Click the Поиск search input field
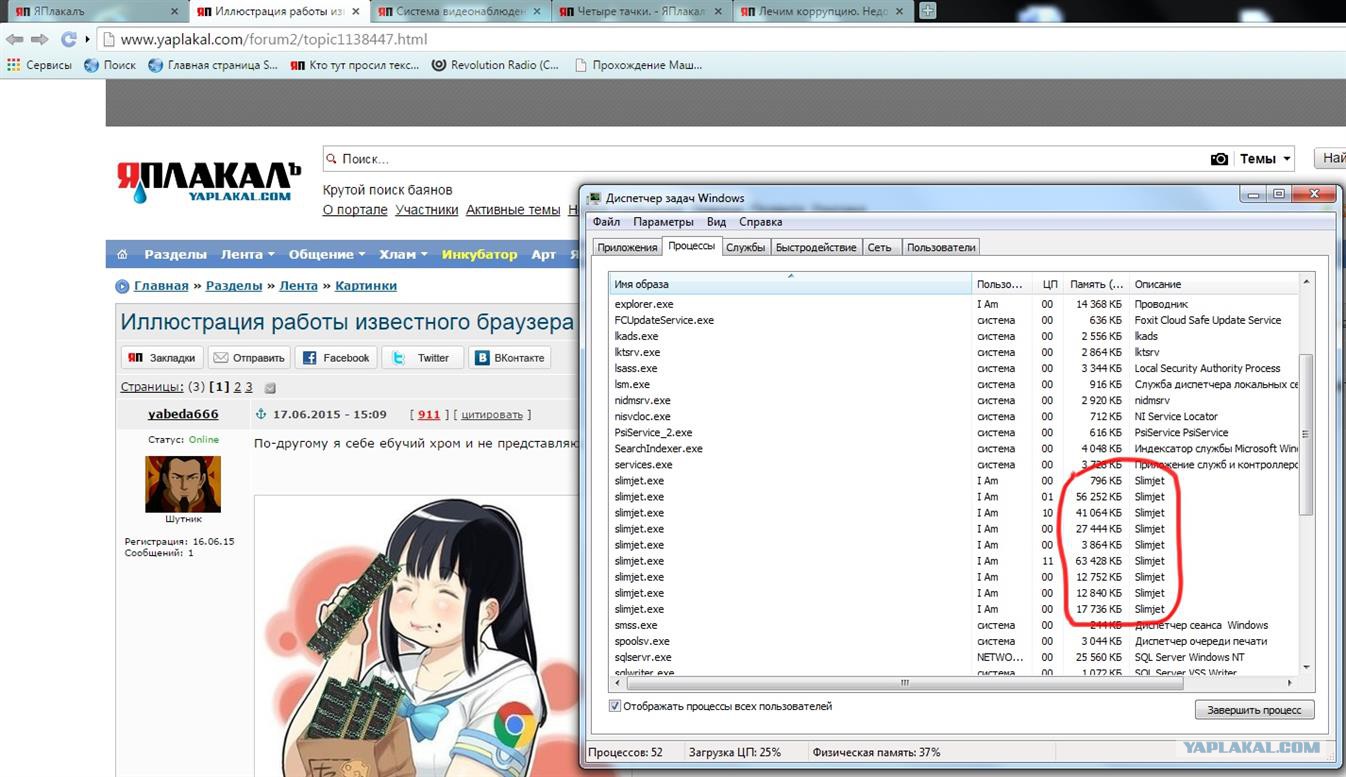1346x777 pixels. [764, 159]
